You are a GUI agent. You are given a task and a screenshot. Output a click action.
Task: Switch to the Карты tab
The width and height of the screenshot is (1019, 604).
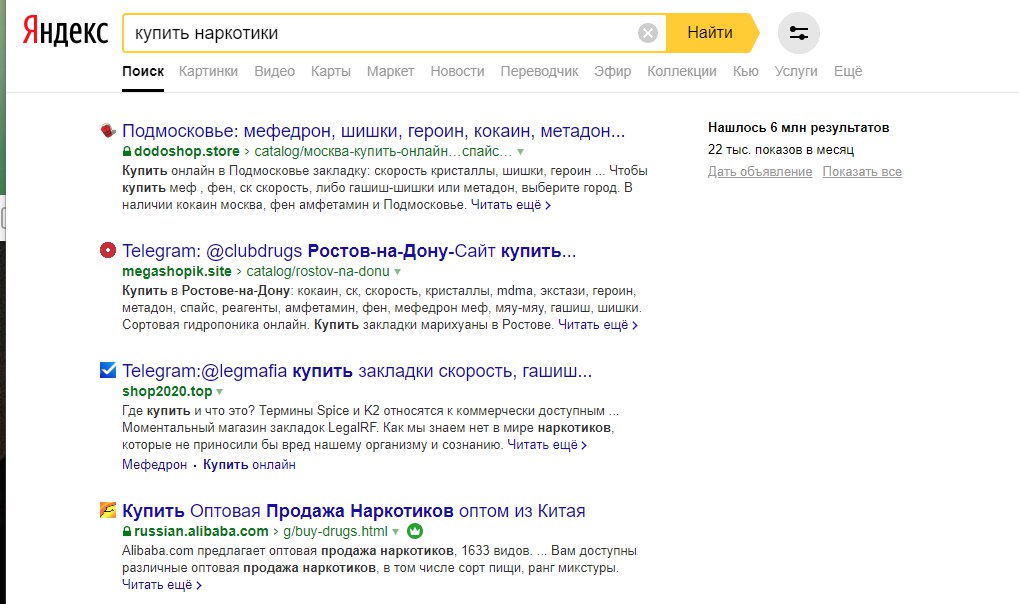[331, 72]
